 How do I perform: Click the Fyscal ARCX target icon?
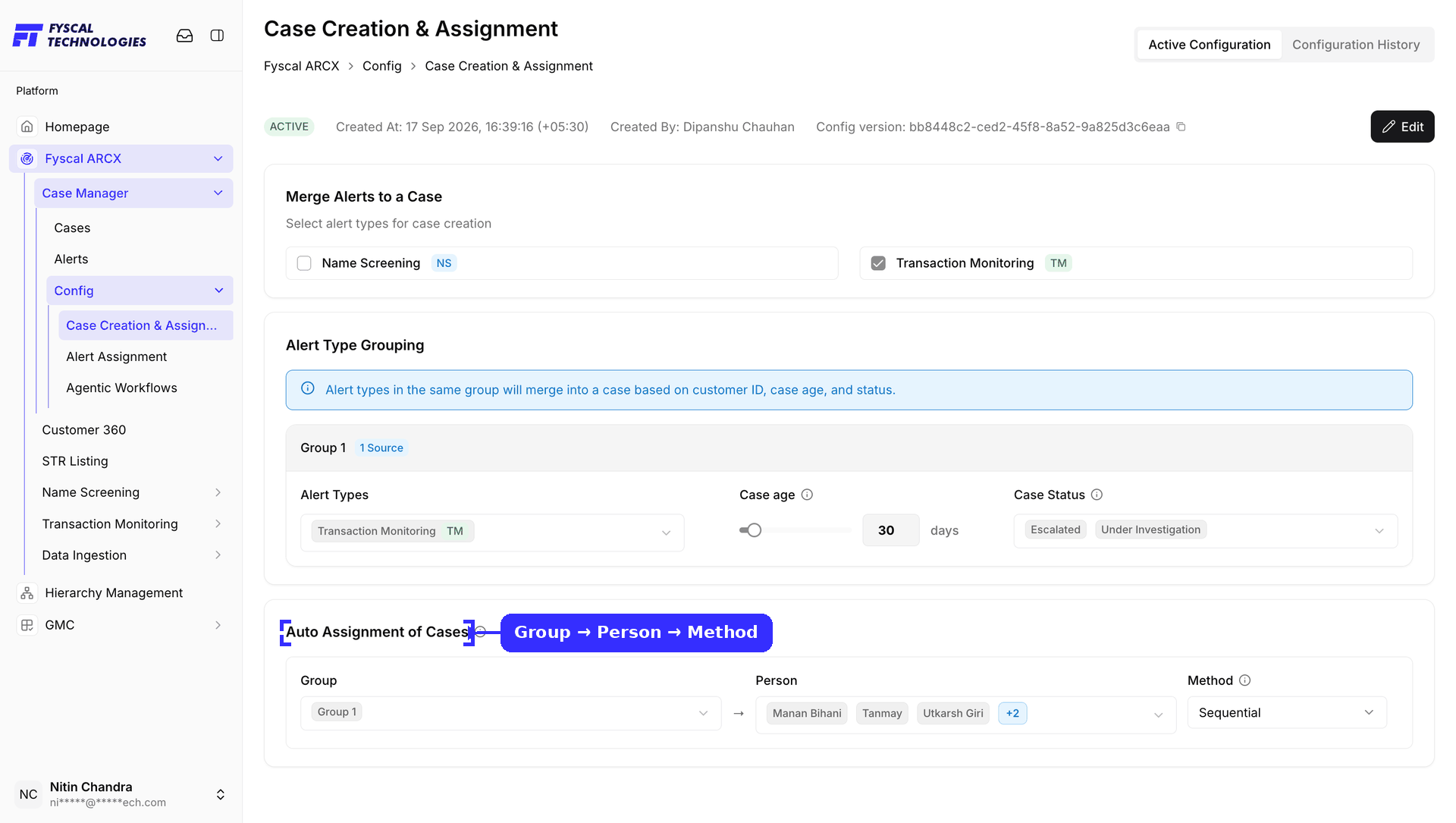click(x=27, y=159)
